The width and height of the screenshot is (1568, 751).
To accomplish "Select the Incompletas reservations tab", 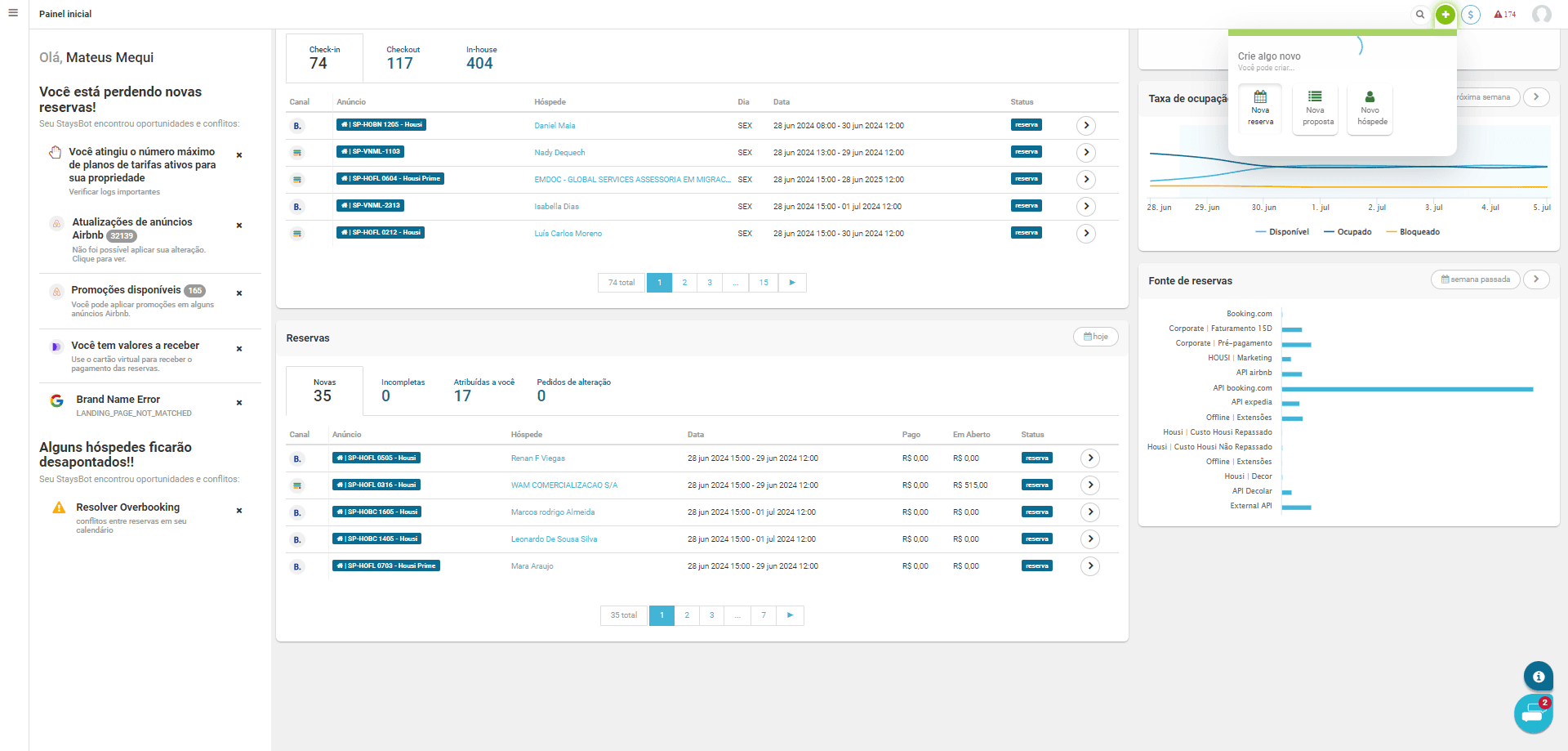I will [403, 391].
